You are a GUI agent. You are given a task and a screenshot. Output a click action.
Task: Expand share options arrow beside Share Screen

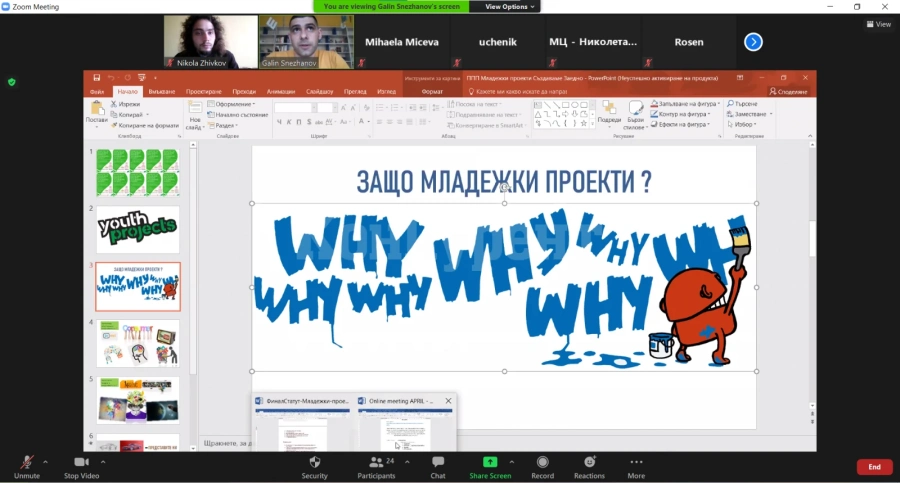(x=511, y=462)
